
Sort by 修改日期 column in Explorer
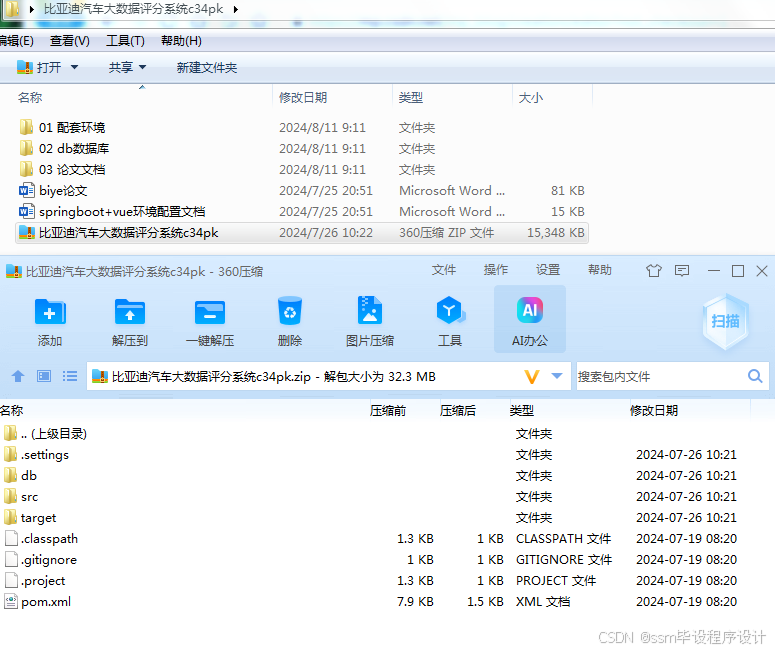click(303, 97)
